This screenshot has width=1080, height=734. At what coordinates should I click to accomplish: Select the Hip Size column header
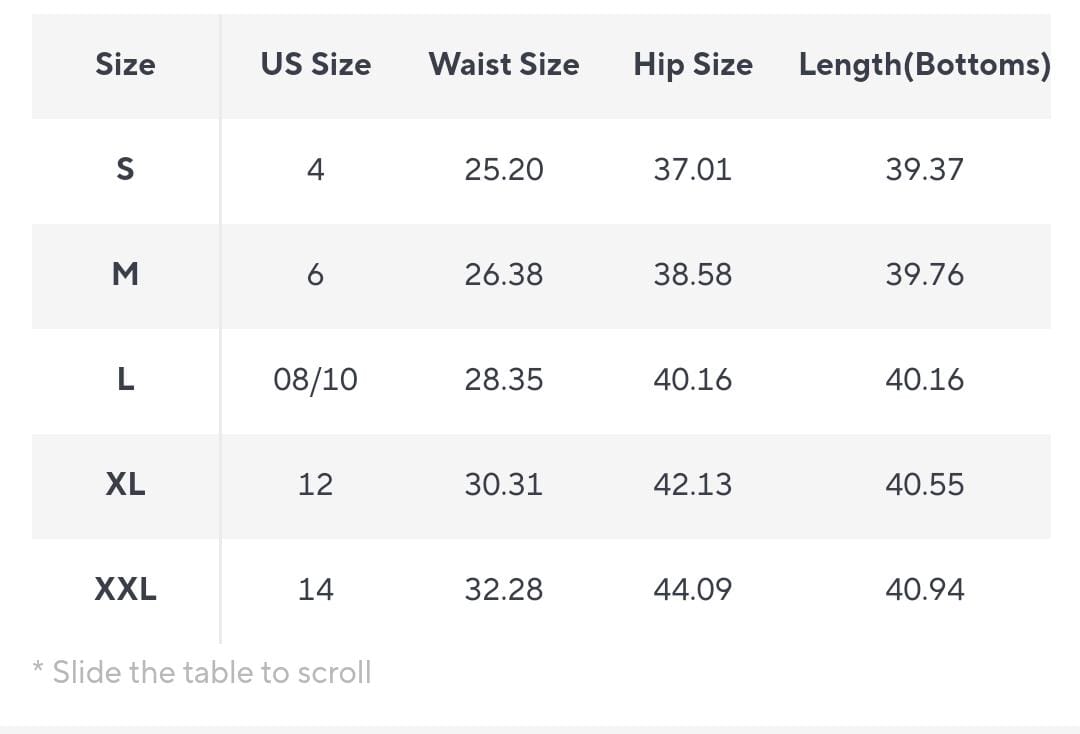[x=692, y=65]
